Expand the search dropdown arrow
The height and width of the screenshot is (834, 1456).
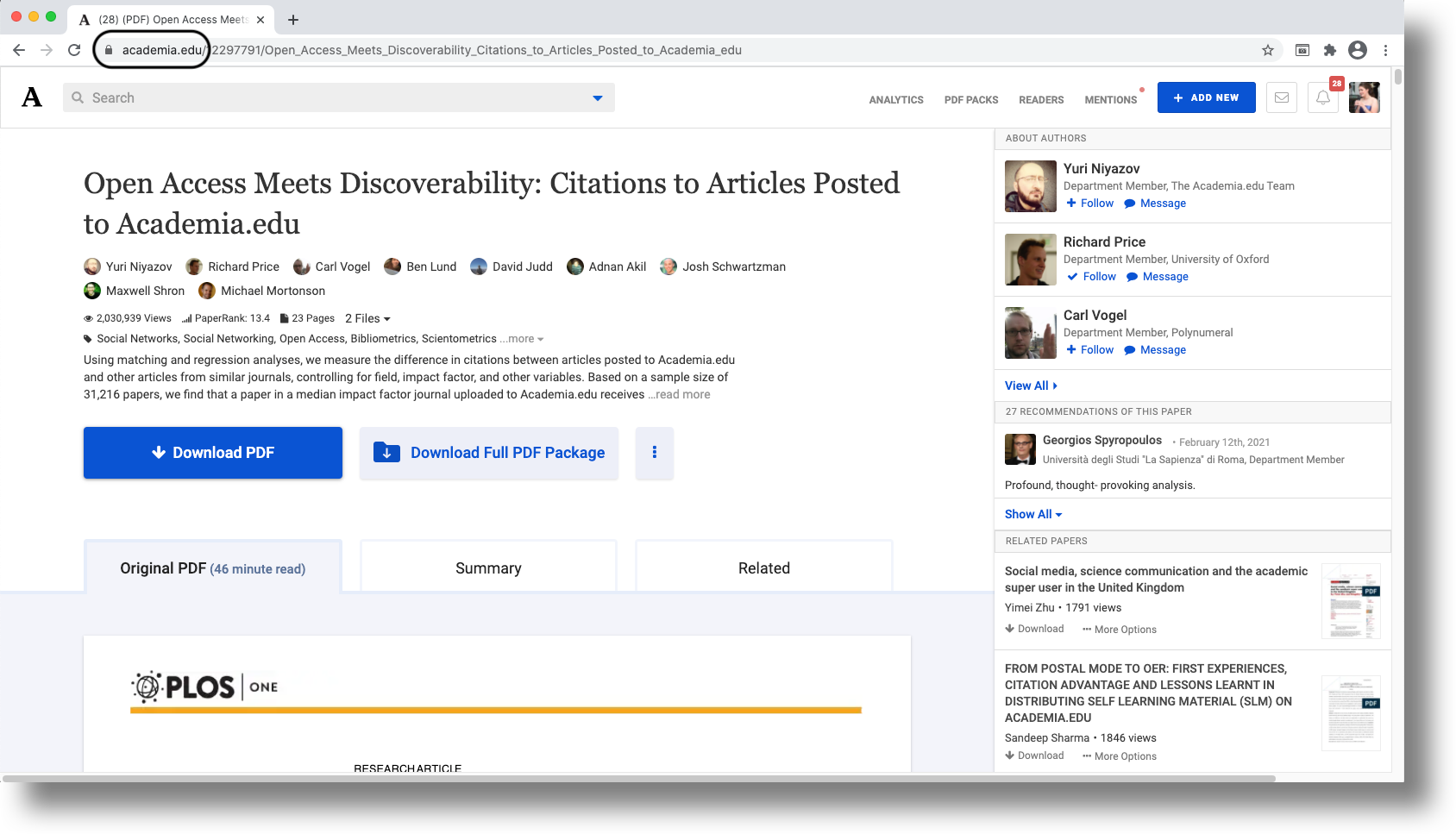(598, 98)
